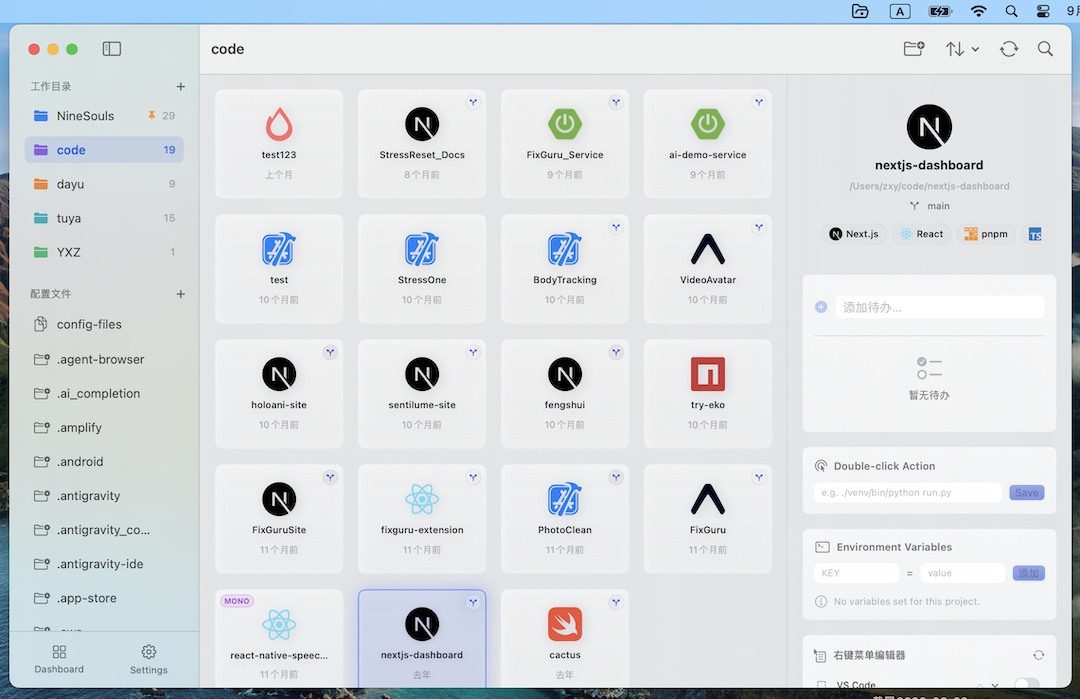Select the .ai_completion config folder

(104, 393)
